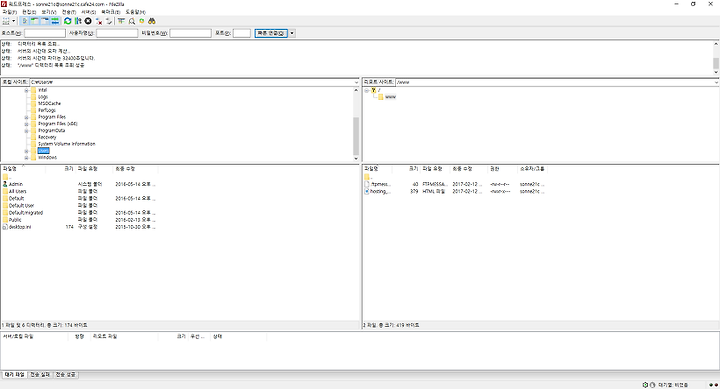Open the directory listing filters dialog
Viewport: 720px width, 389px height.
121,21
